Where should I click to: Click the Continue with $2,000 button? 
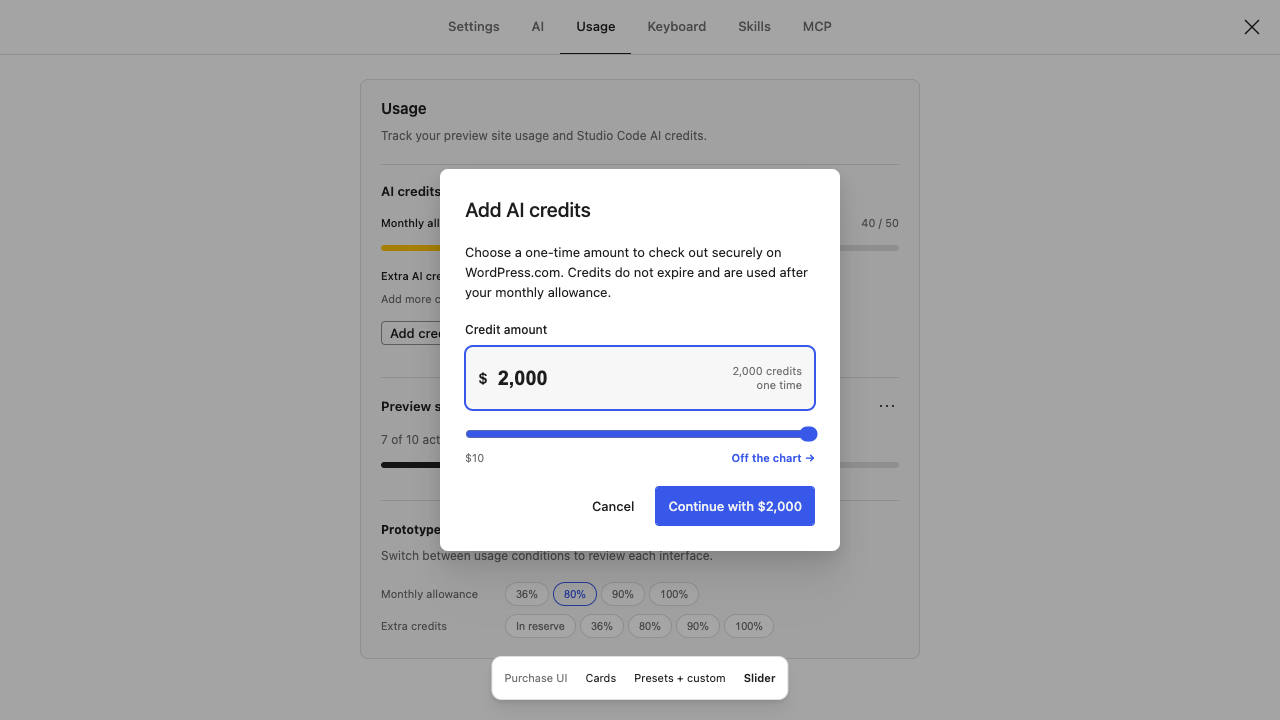[735, 506]
